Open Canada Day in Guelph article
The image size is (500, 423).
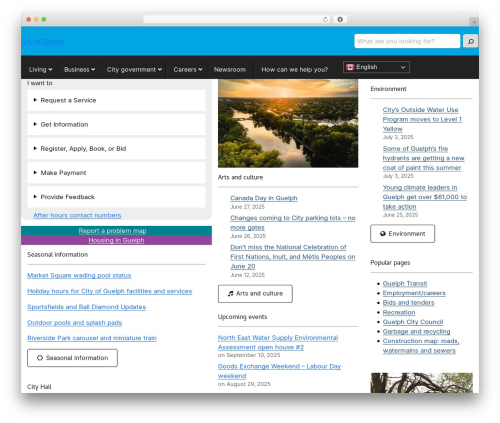coord(264,198)
